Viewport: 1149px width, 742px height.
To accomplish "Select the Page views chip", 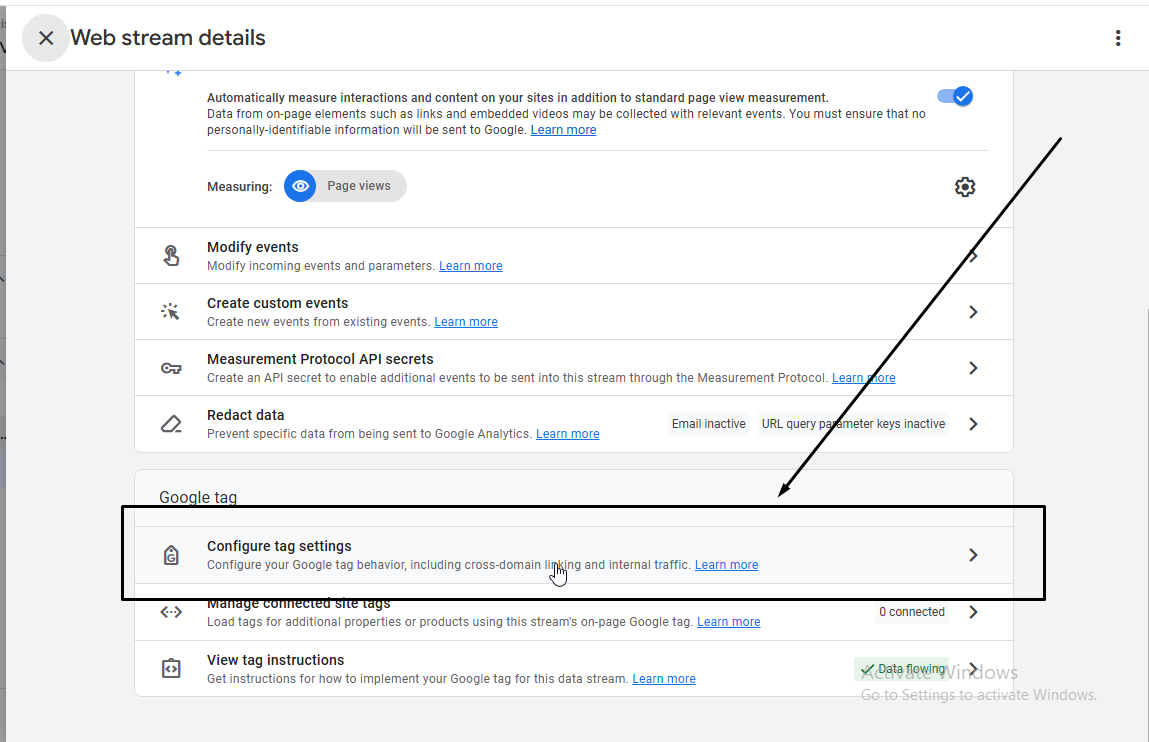I will [345, 186].
